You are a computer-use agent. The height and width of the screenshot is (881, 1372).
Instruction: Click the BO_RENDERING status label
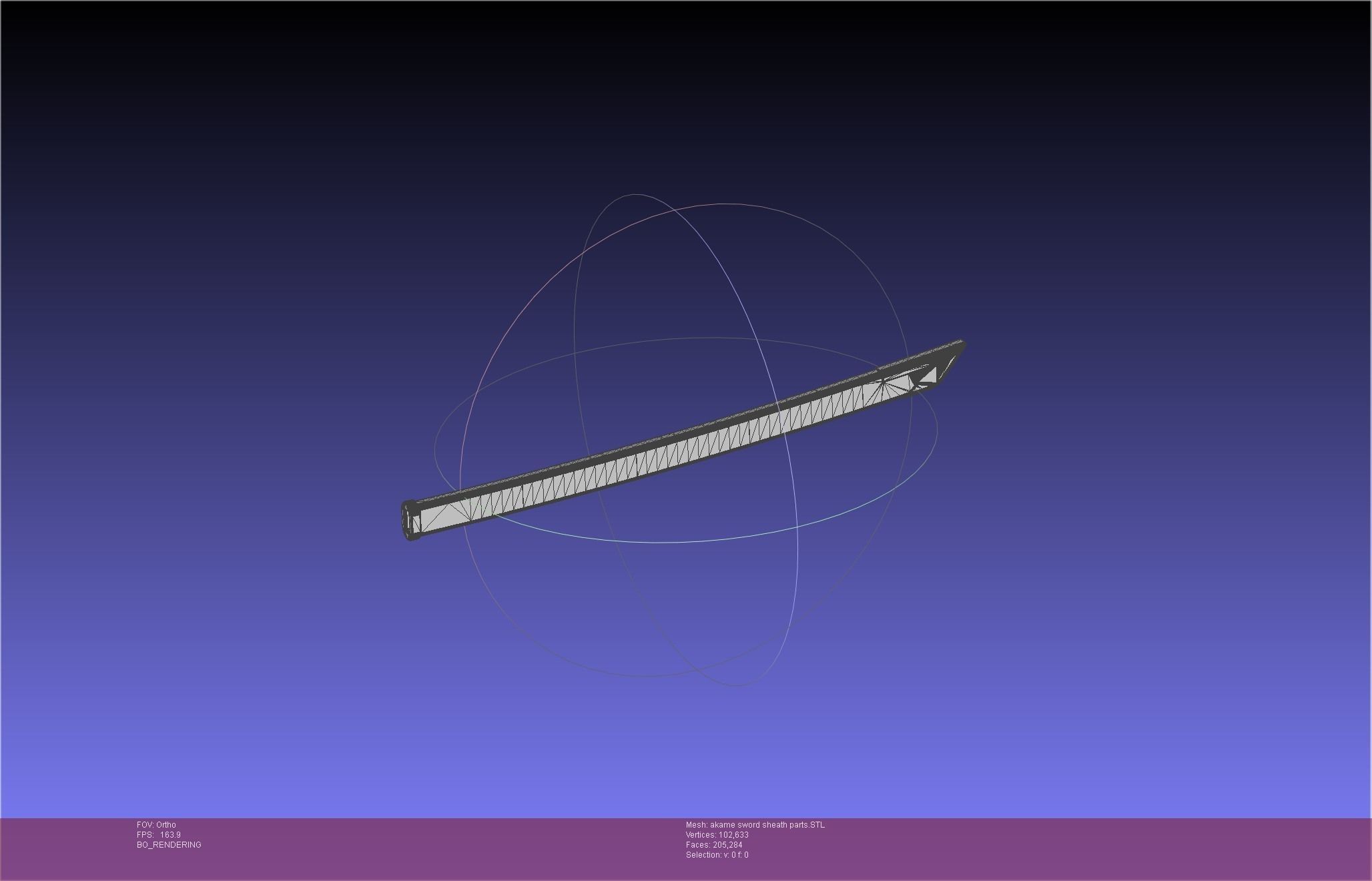[x=169, y=845]
